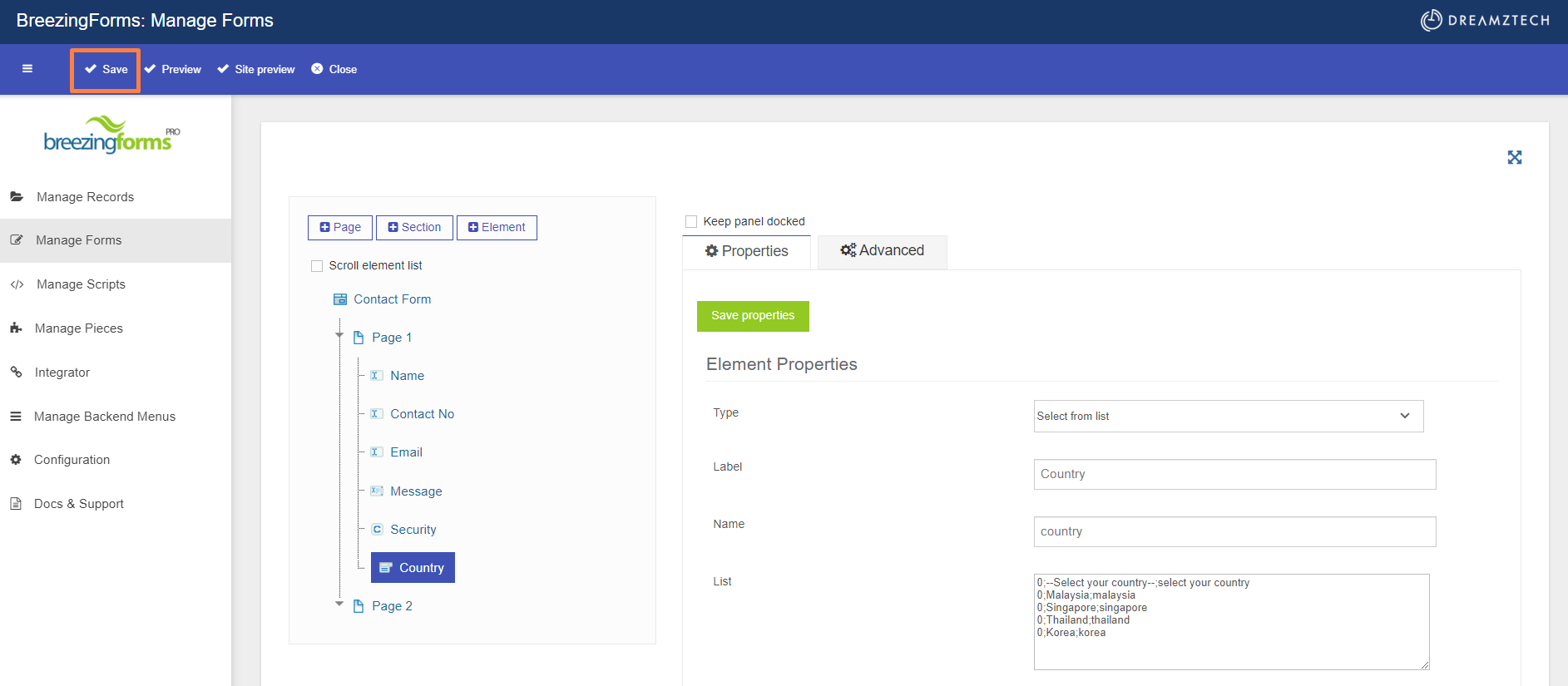This screenshot has height=686, width=1568.
Task: Add a new Element
Action: pos(497,228)
